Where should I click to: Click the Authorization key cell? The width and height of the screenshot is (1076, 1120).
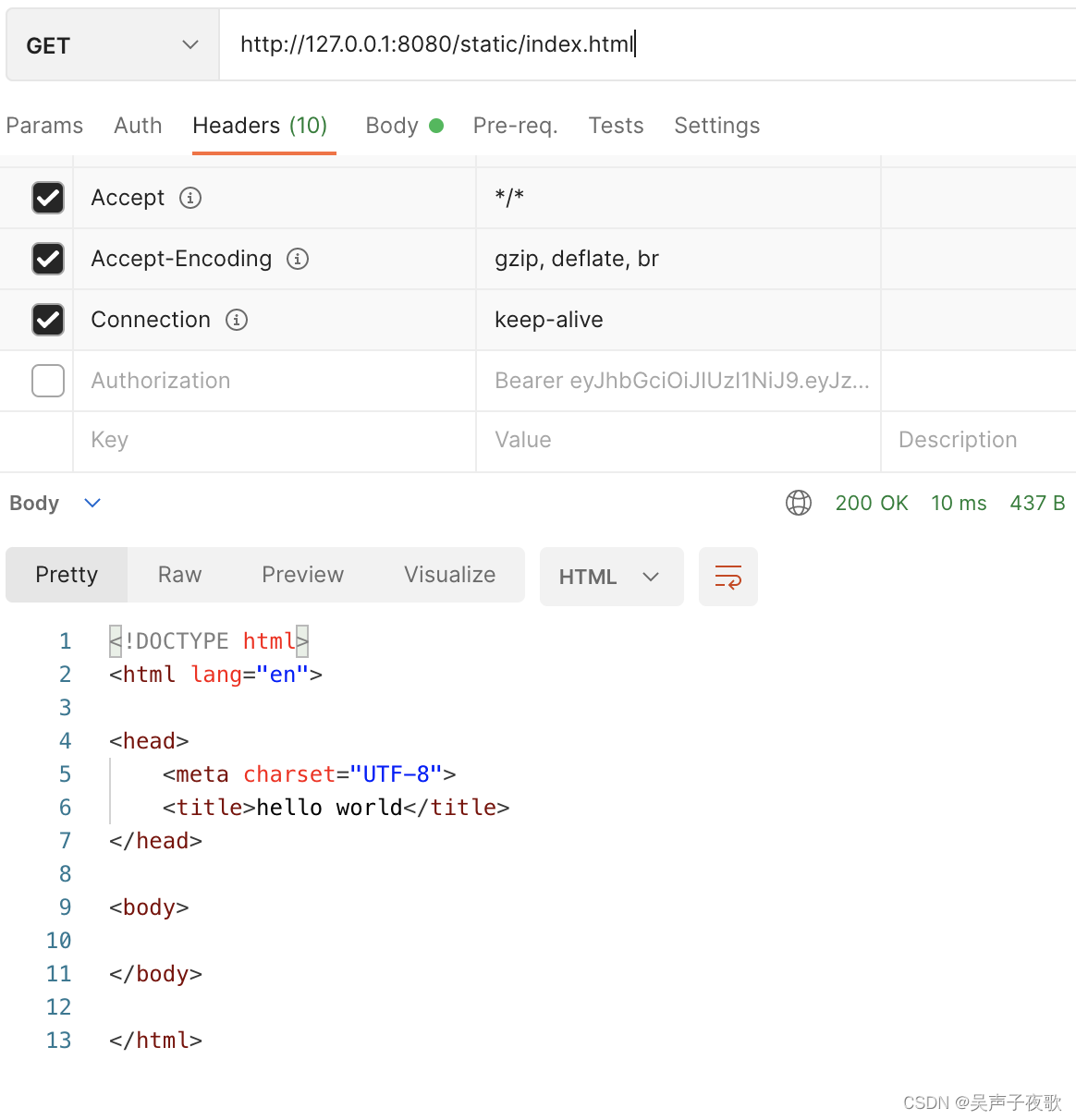click(275, 381)
